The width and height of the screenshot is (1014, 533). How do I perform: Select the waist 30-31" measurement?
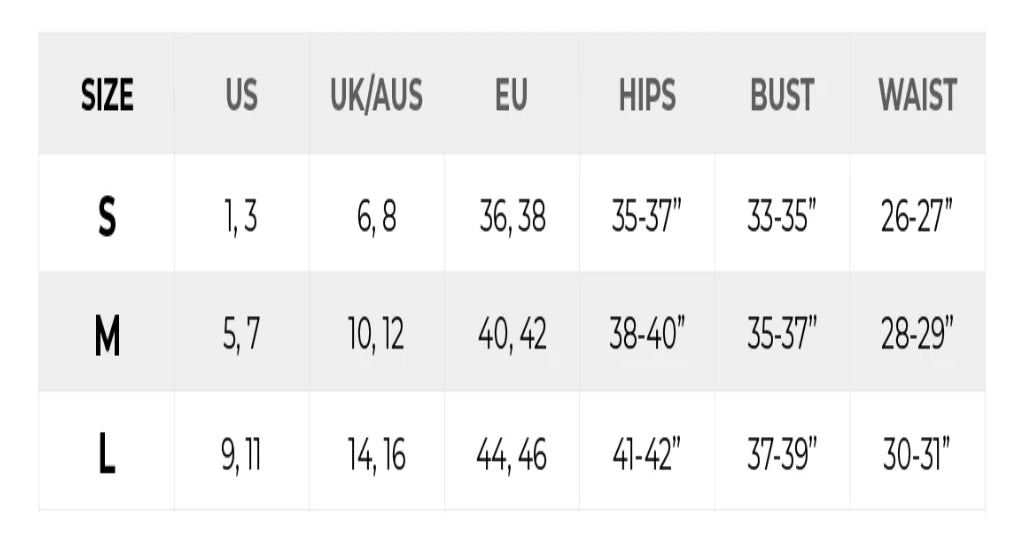[x=917, y=455]
